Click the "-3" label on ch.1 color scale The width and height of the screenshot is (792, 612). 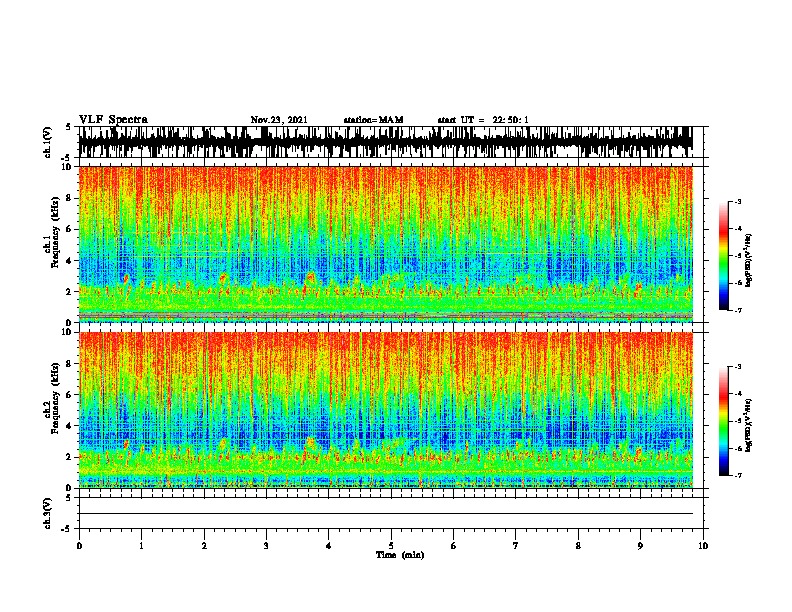point(738,202)
